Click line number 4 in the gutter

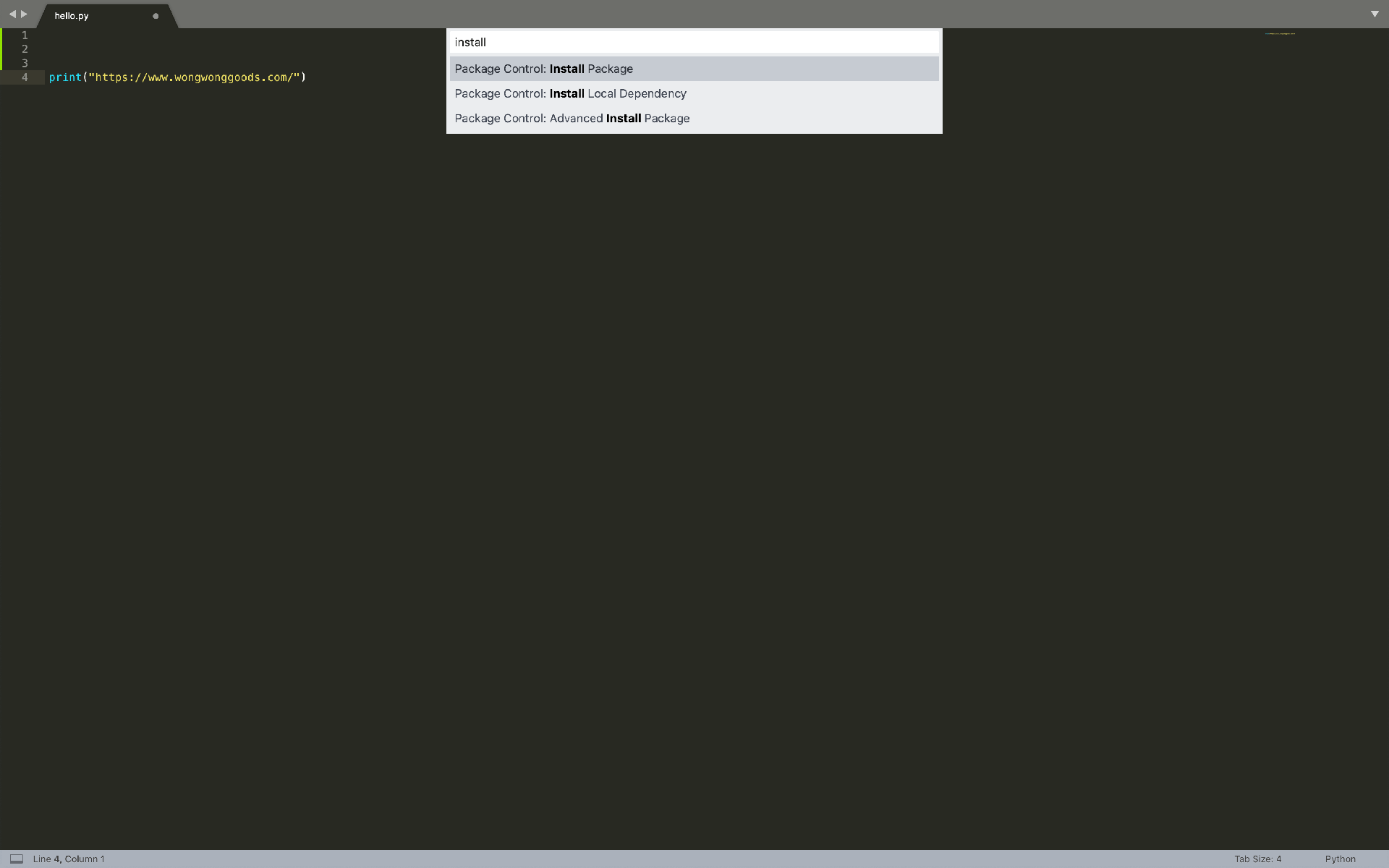[25, 77]
